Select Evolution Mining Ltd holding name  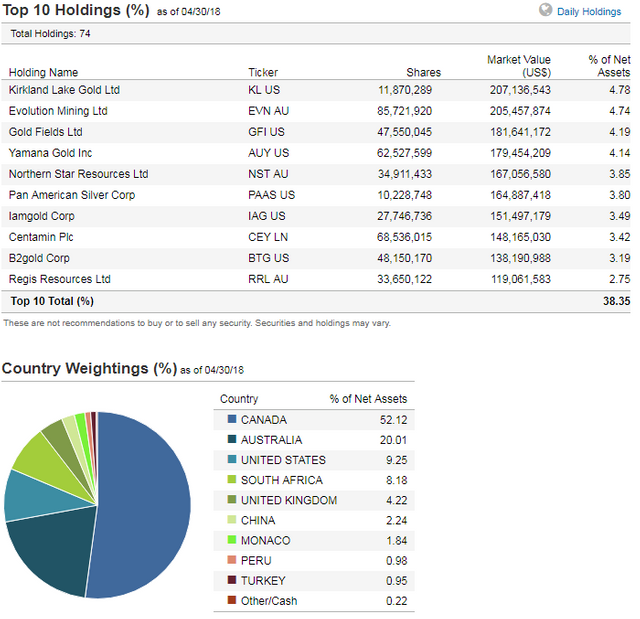[58, 111]
